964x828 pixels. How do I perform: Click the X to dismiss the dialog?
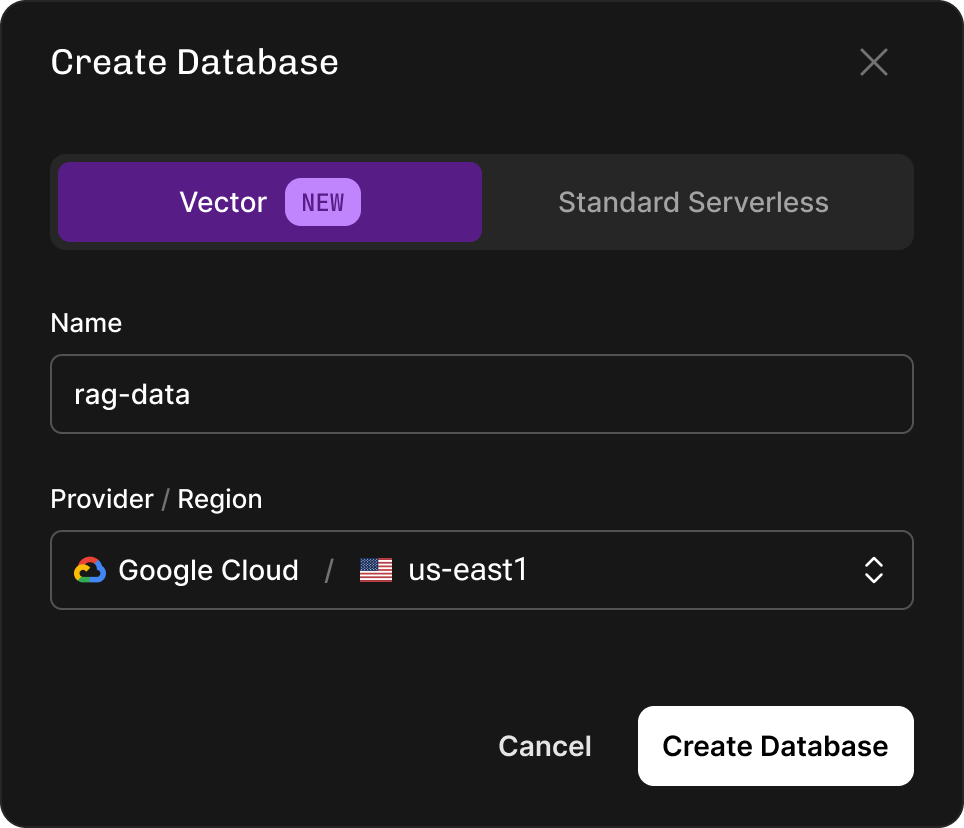point(873,62)
